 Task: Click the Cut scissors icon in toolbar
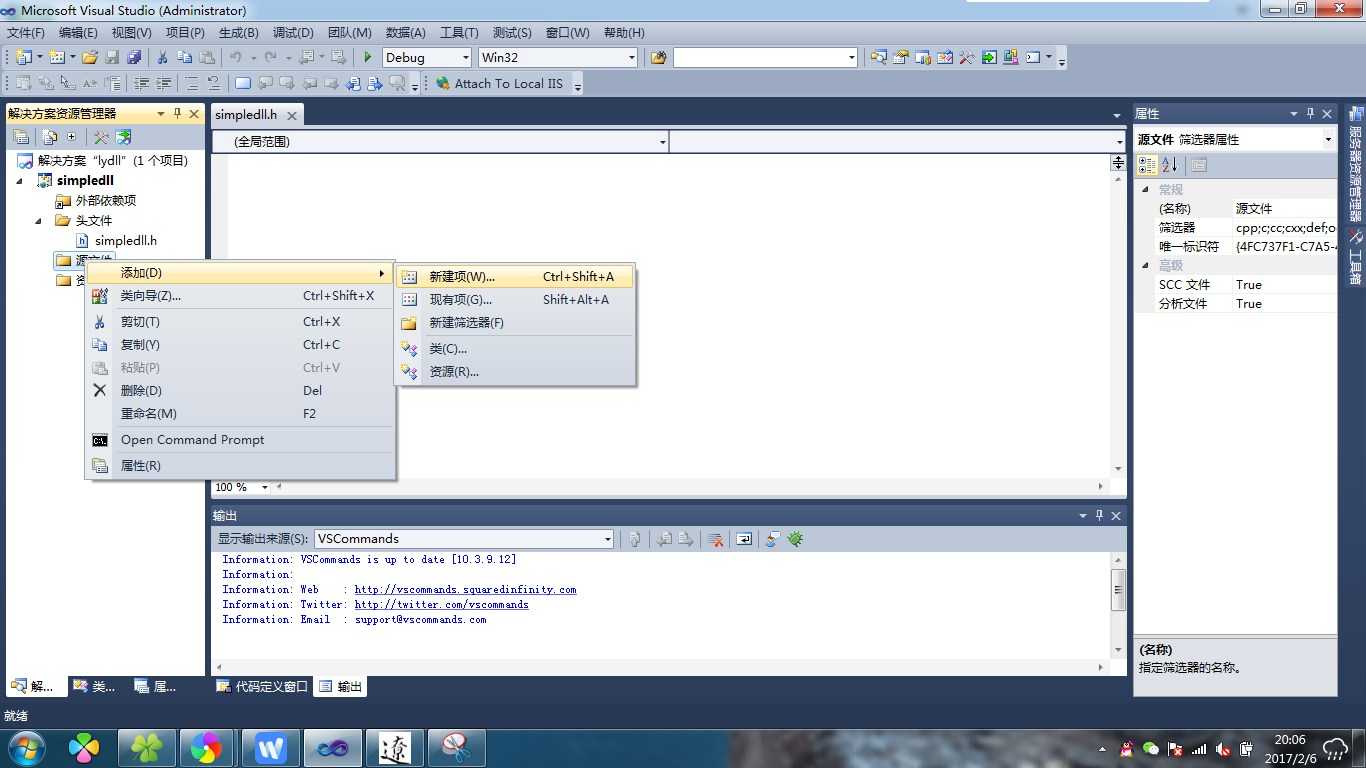tap(162, 57)
